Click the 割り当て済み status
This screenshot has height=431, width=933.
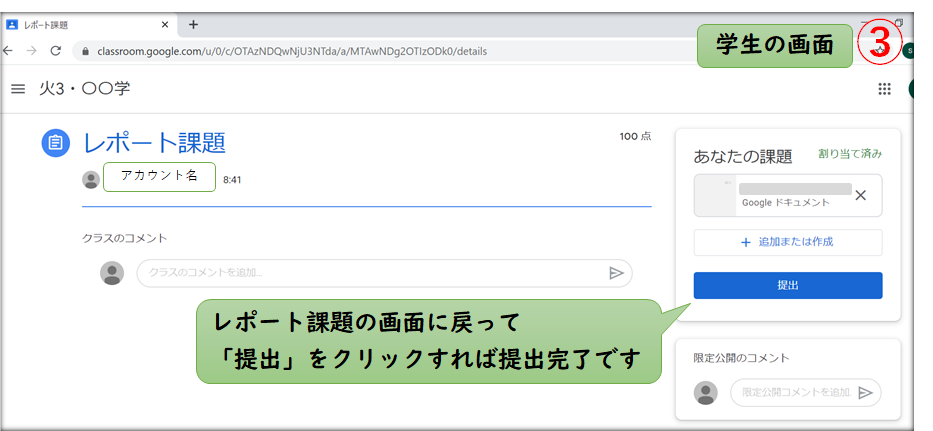coord(850,154)
